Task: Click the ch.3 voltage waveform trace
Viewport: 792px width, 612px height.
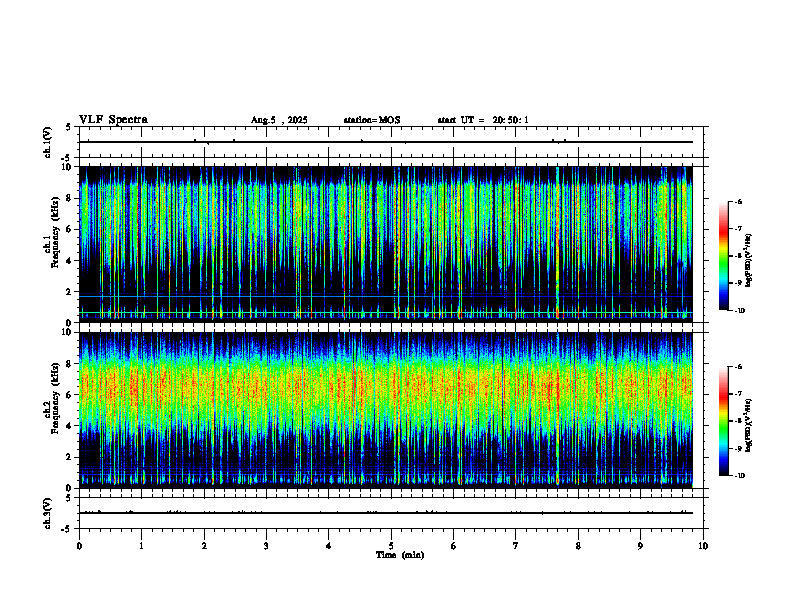Action: tap(385, 513)
